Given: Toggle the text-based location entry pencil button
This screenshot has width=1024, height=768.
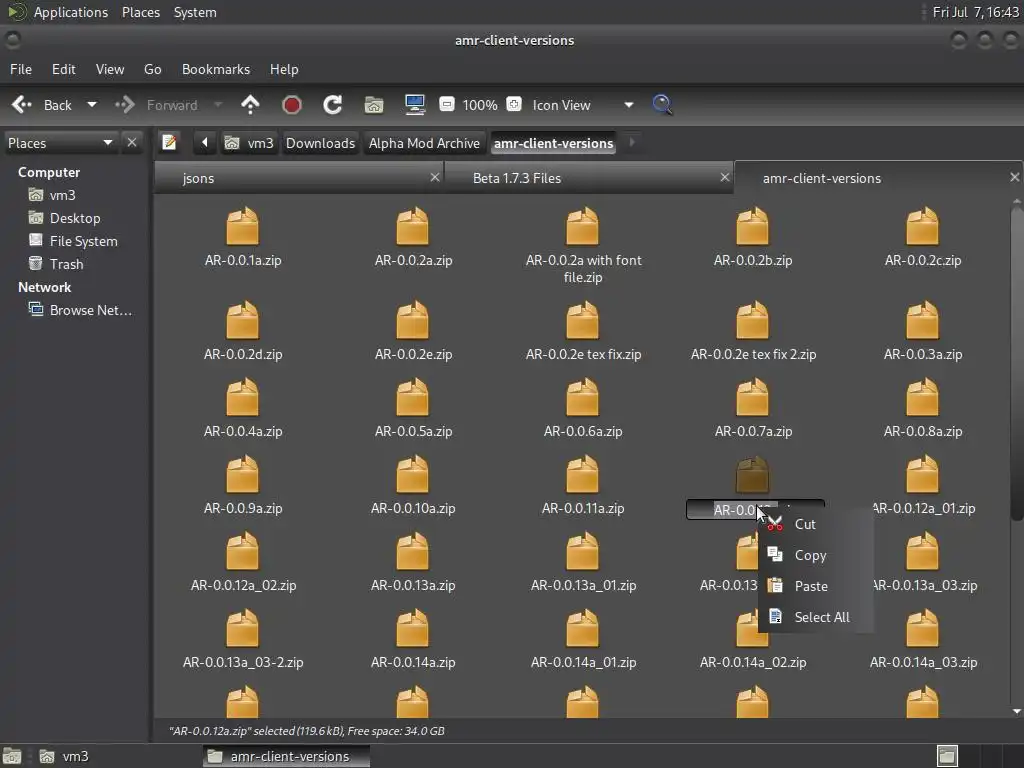Looking at the screenshot, I should tap(170, 143).
